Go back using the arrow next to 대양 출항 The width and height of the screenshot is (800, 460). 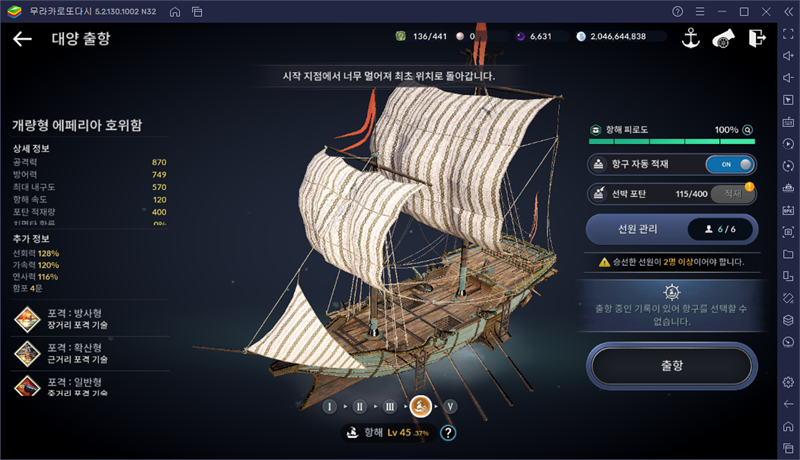pos(22,39)
